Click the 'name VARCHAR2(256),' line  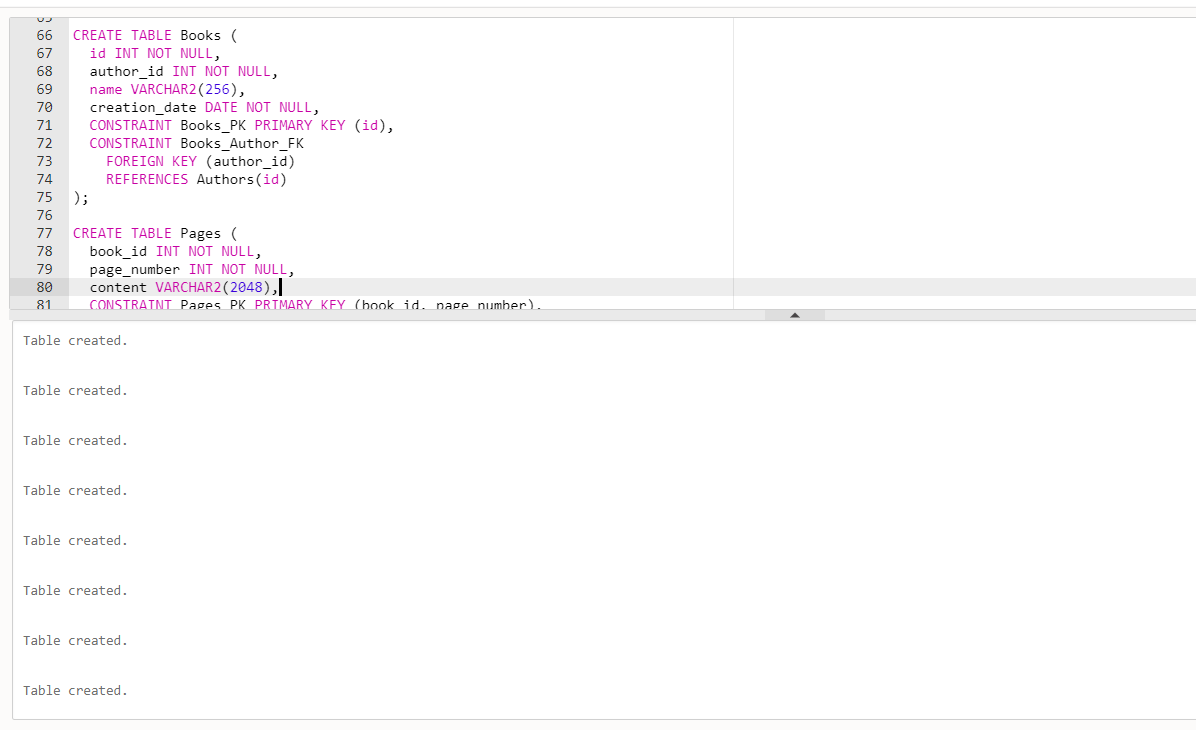pyautogui.click(x=167, y=89)
